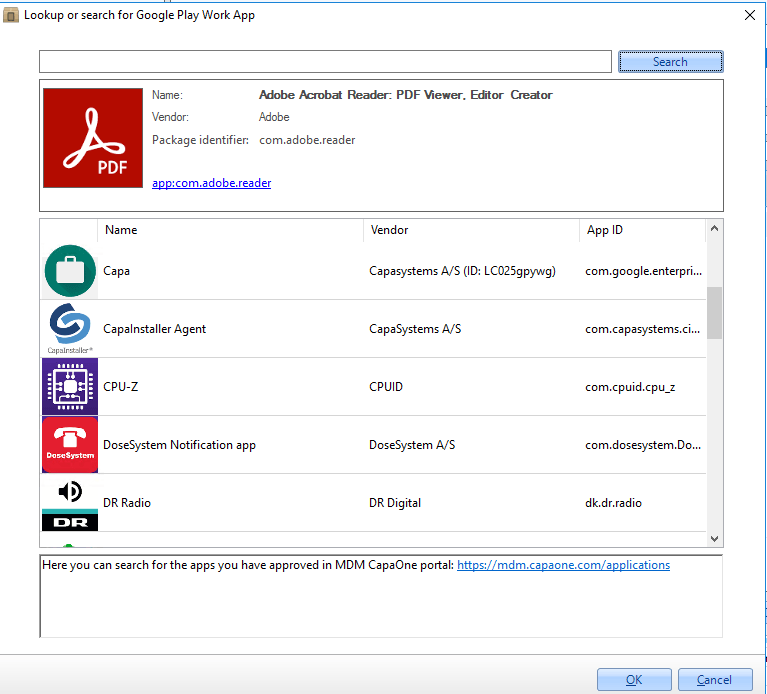
Task: Select the CapaInstaller Agent name
Action: 155,329
